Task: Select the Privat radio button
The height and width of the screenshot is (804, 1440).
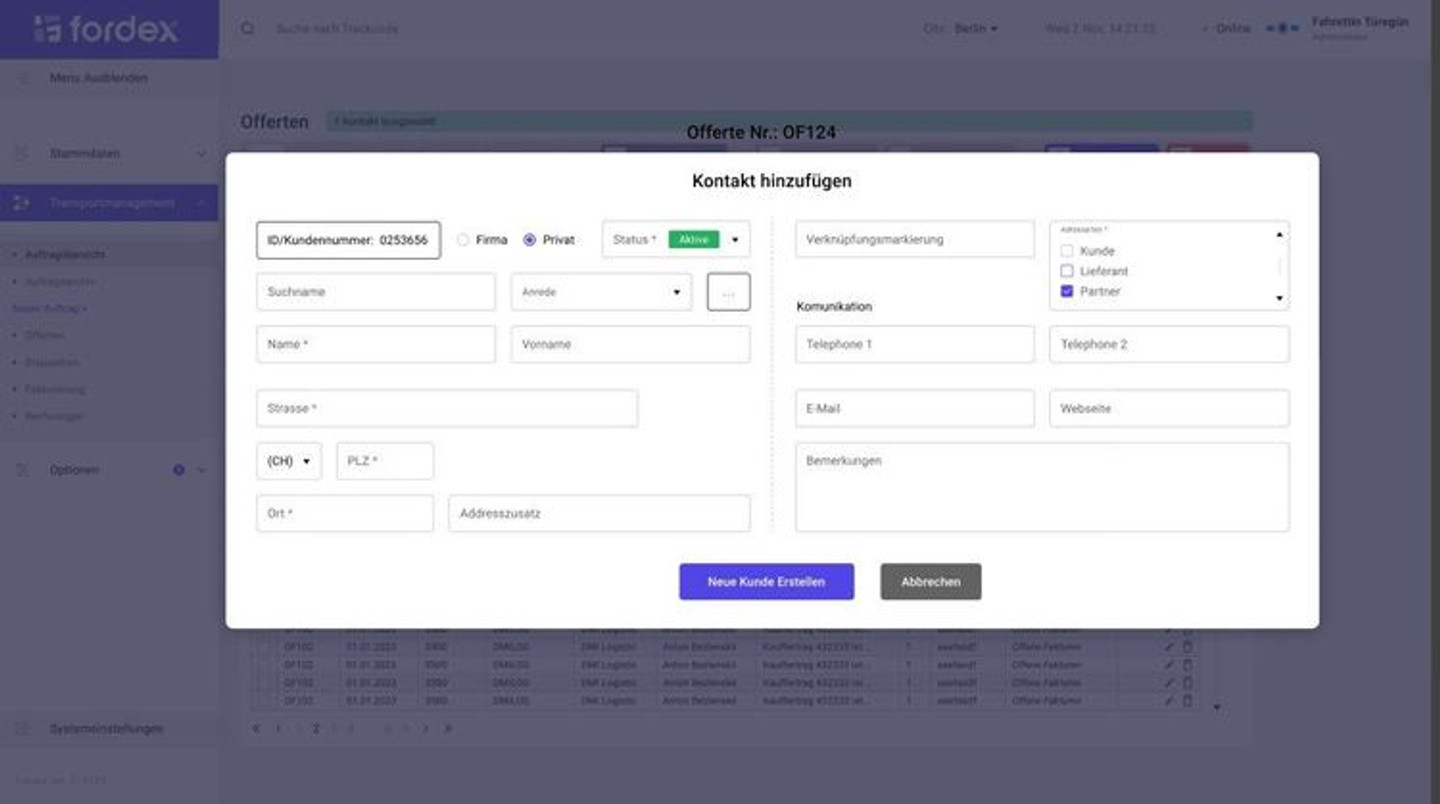Action: tap(530, 240)
